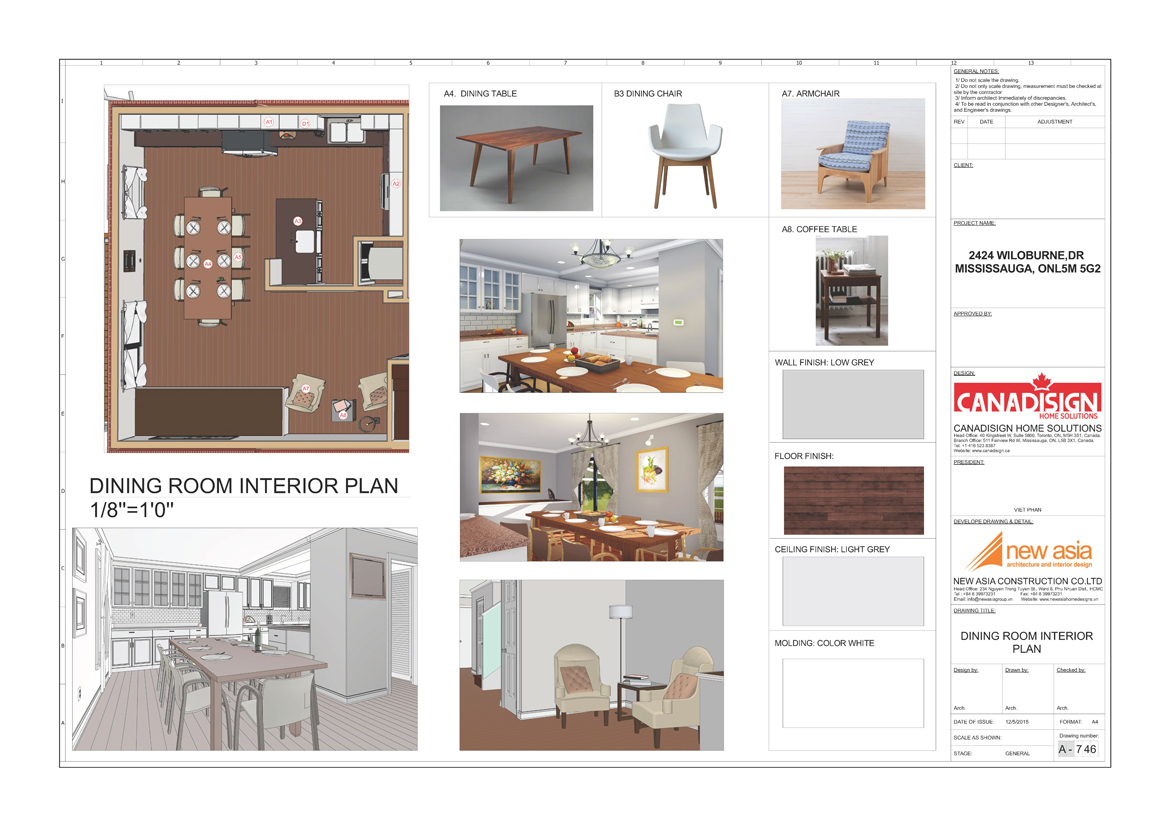Select the render showing two beige armchairs
The width and height of the screenshot is (1170, 826).
[591, 665]
